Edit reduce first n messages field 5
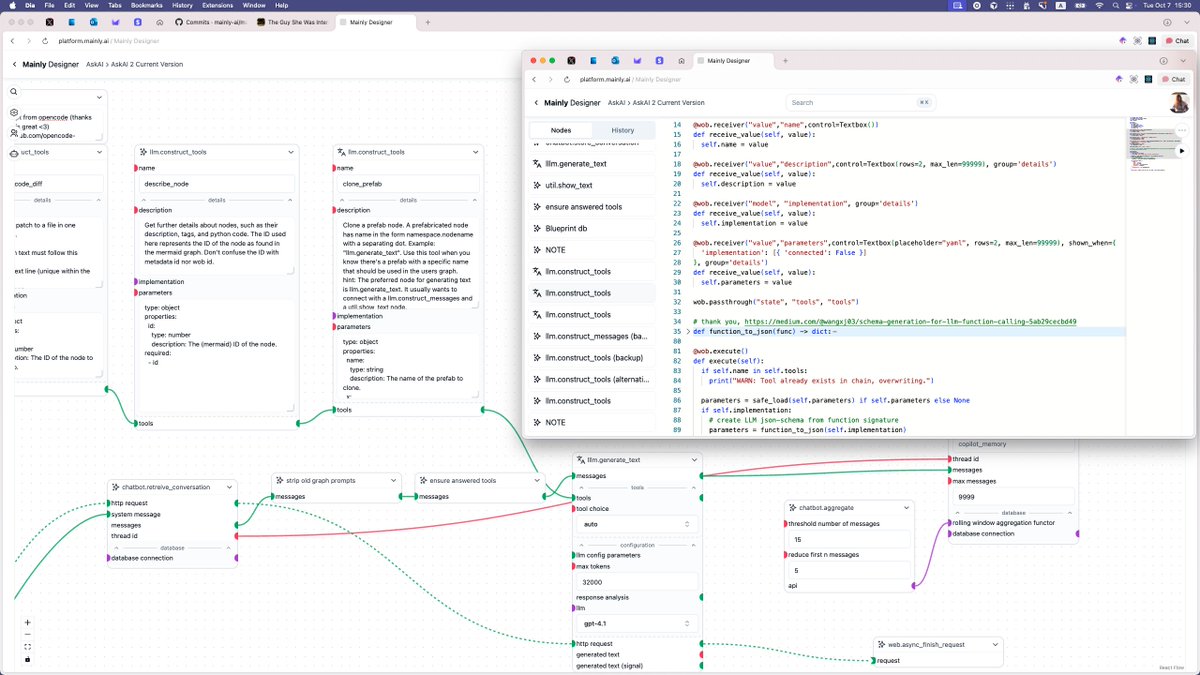 (849, 570)
